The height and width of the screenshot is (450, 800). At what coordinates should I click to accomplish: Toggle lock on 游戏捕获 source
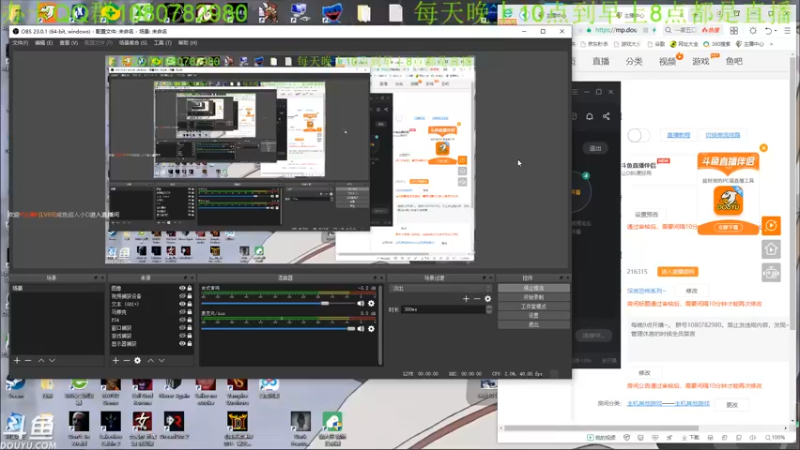pyautogui.click(x=189, y=336)
